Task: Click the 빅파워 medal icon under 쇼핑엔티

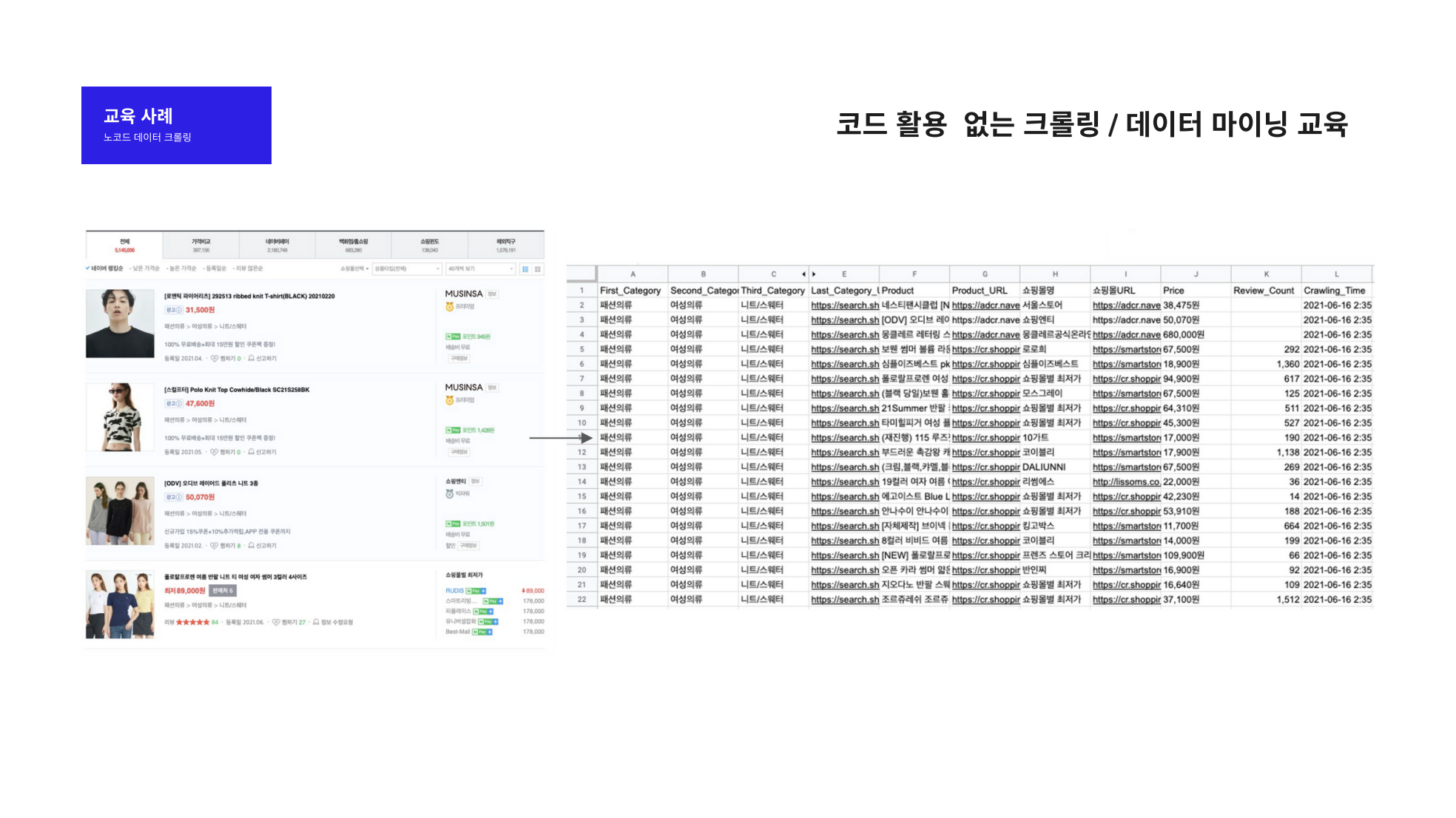Action: (449, 493)
